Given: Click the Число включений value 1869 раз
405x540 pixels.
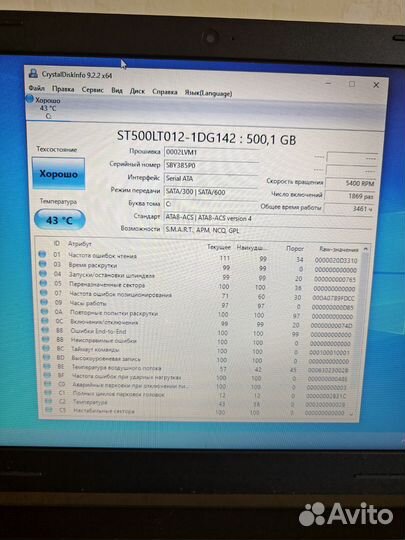Looking at the screenshot, I should point(350,196).
